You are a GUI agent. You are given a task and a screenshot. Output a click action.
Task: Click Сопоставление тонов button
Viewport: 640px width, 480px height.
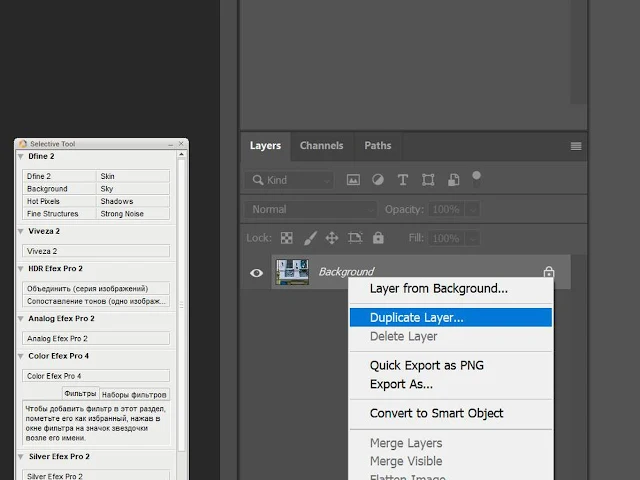tap(96, 301)
